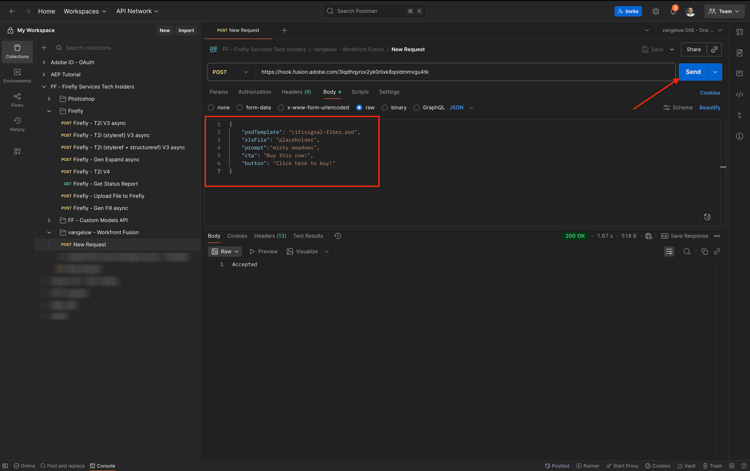Open the code snippet panel

739,95
